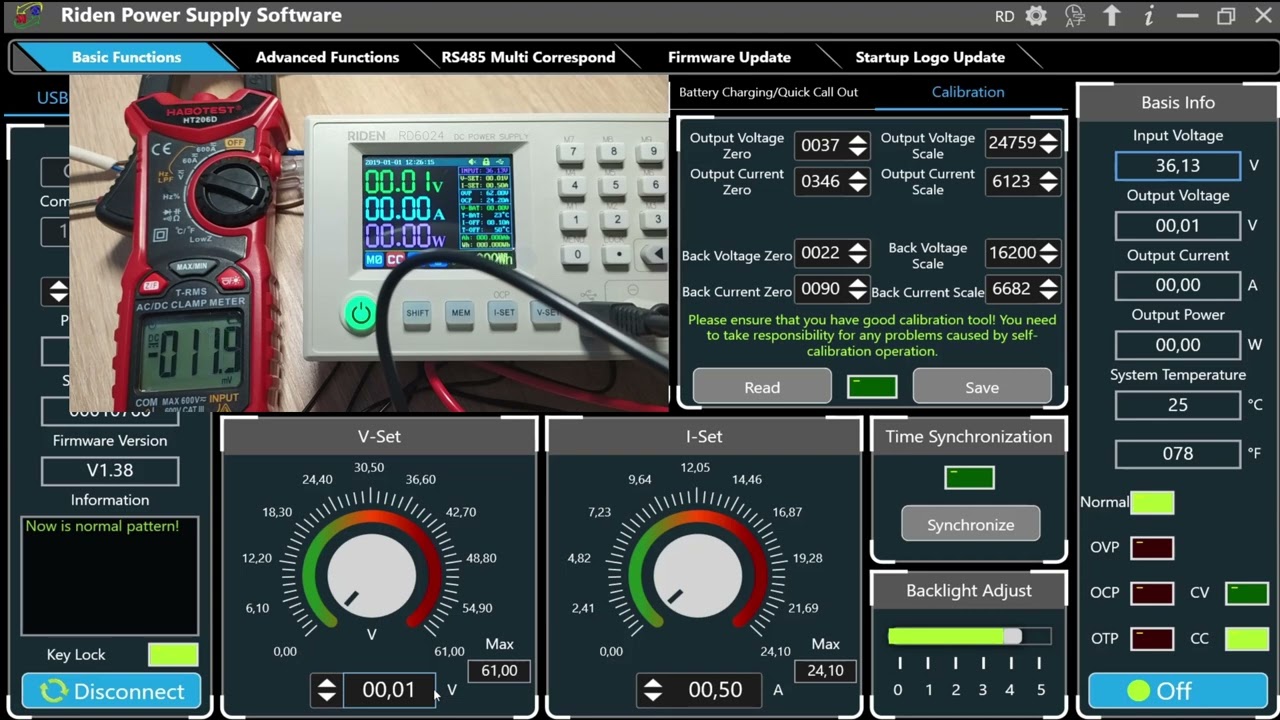Click the I-Set stepper arrows

point(652,690)
